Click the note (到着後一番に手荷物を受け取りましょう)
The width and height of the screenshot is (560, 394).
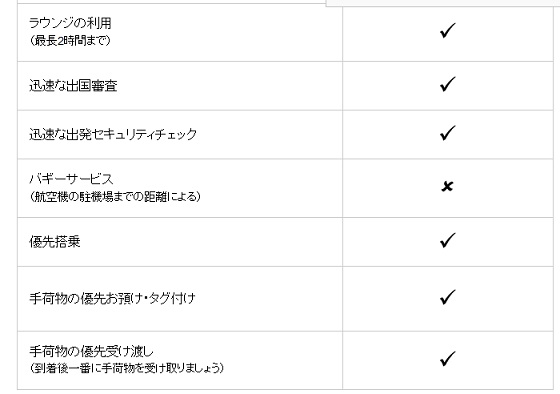click(126, 368)
